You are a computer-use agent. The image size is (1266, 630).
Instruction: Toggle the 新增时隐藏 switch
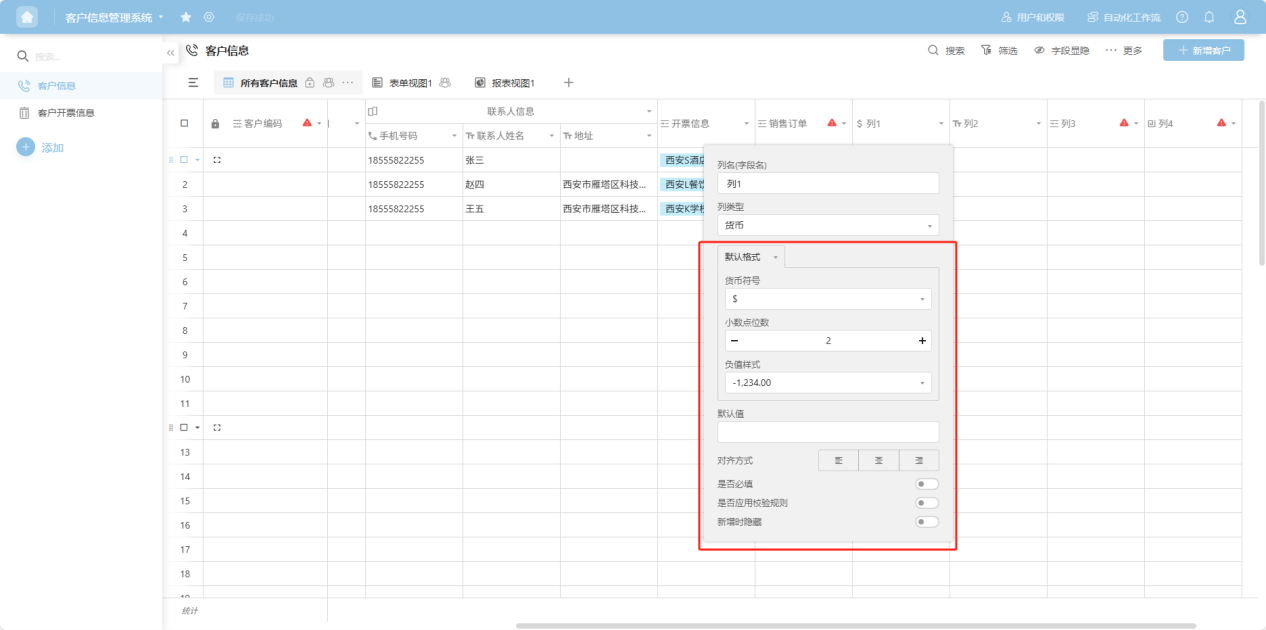(927, 521)
